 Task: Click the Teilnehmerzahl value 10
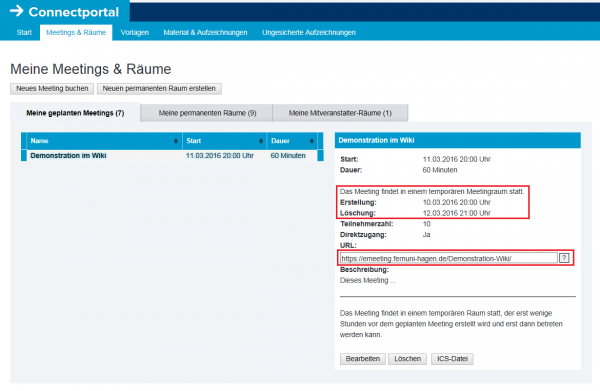click(x=427, y=224)
